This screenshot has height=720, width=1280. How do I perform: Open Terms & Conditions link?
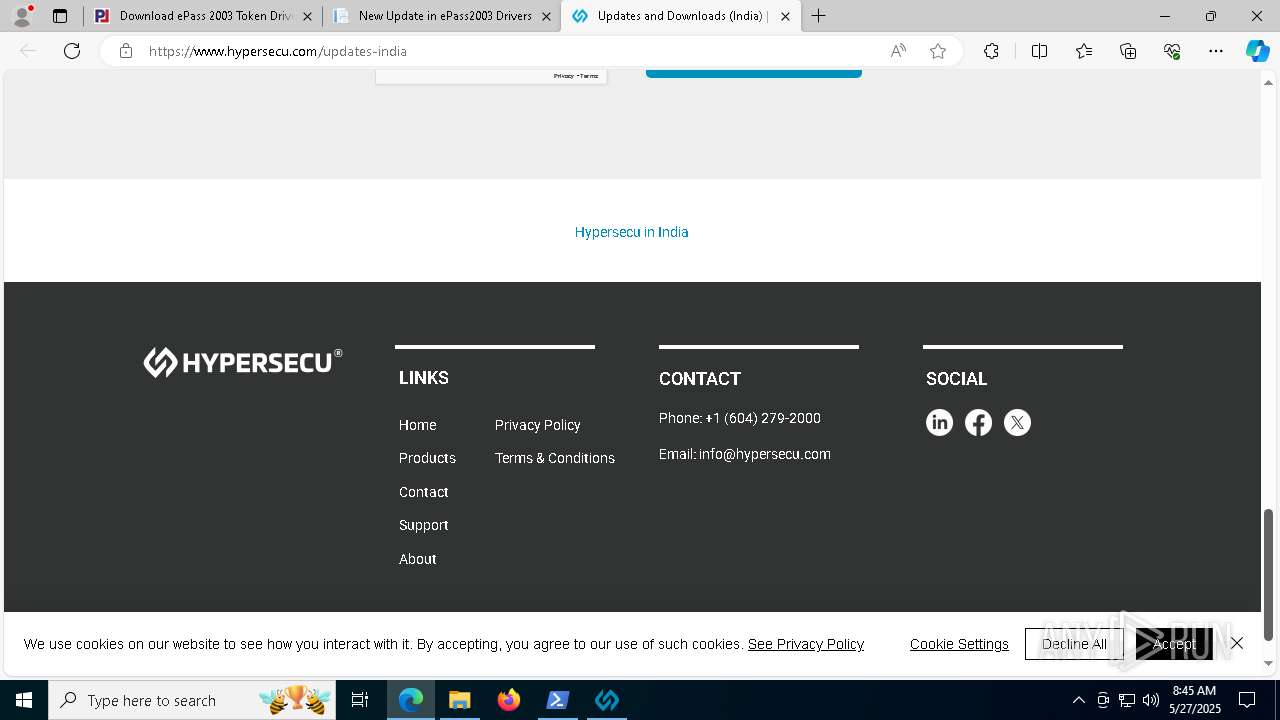555,458
